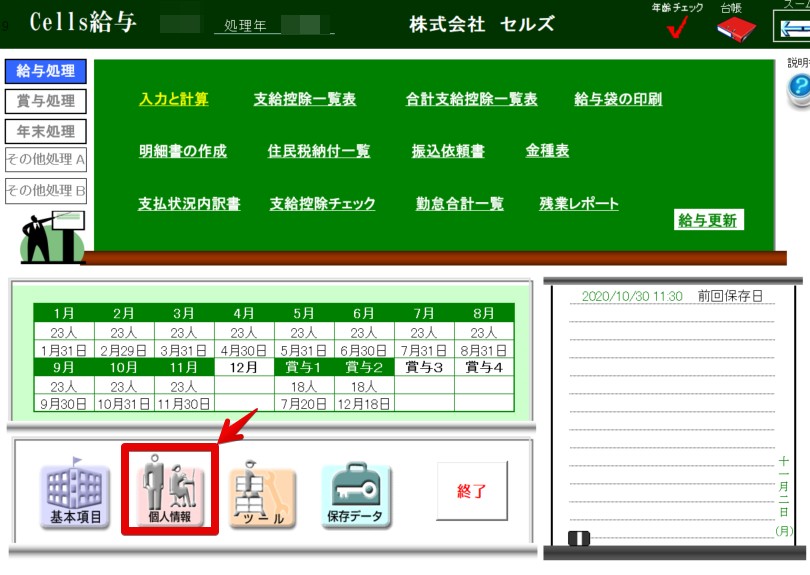Click the teacher with blackboard figure icon
810x575 pixels.
pyautogui.click(x=51, y=236)
